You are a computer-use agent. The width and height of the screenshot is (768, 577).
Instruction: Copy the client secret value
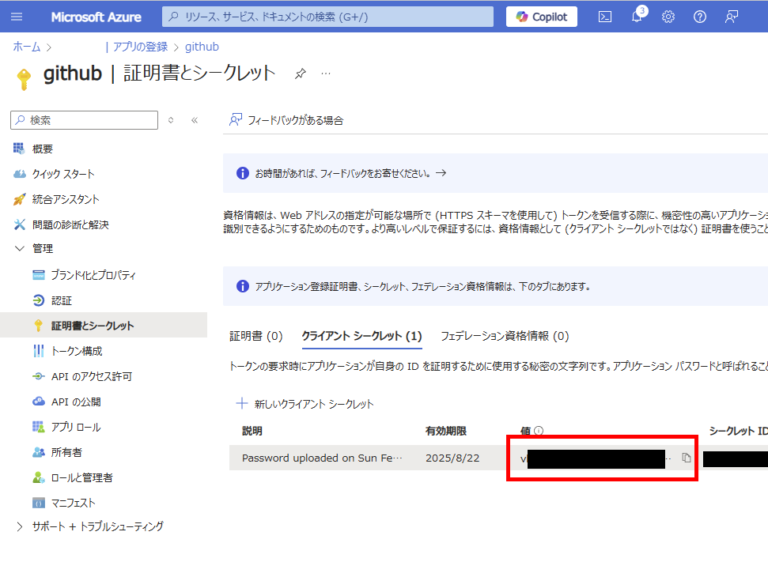[x=686, y=458]
